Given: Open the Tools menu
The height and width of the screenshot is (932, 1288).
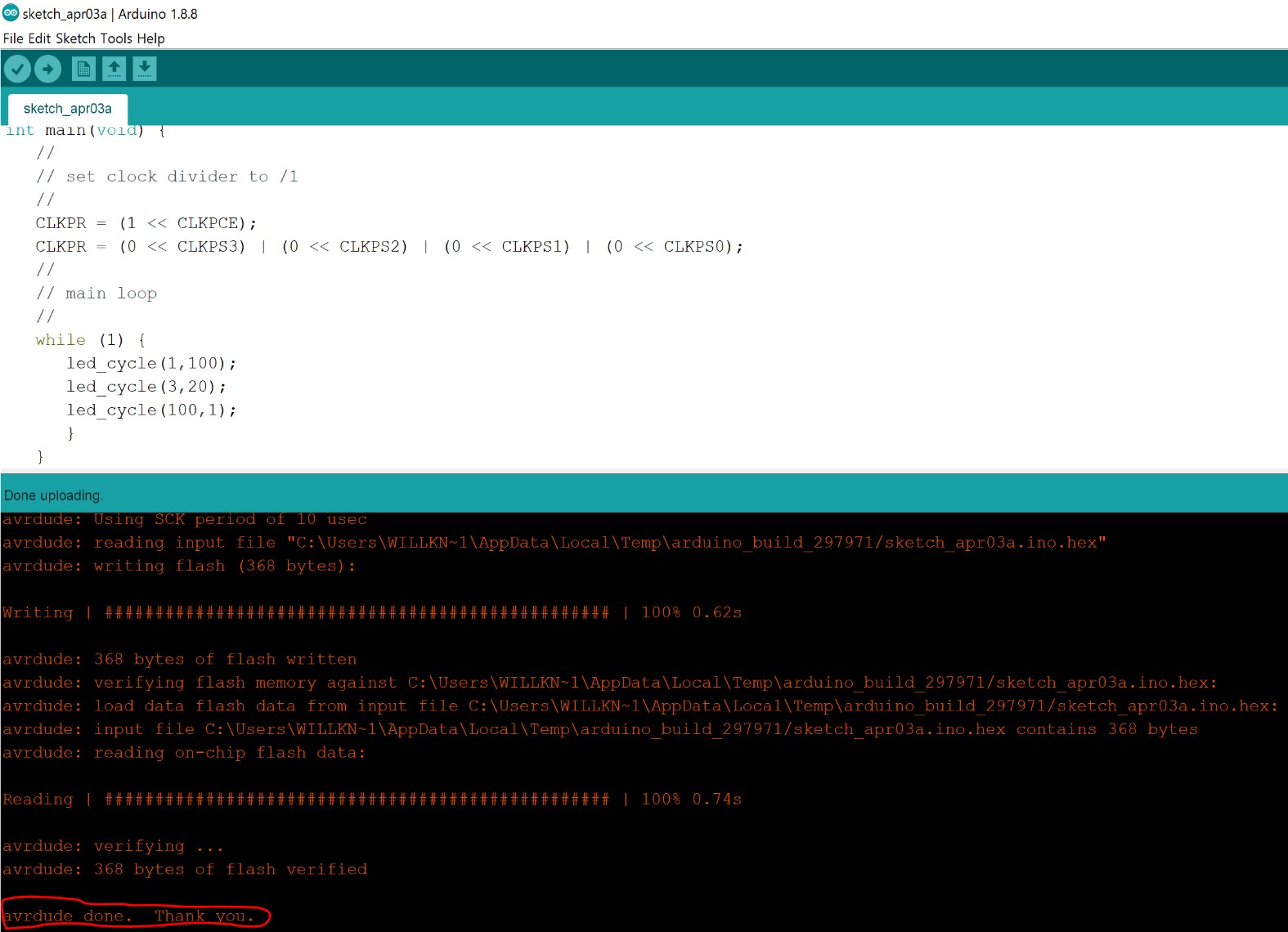Looking at the screenshot, I should coord(116,38).
